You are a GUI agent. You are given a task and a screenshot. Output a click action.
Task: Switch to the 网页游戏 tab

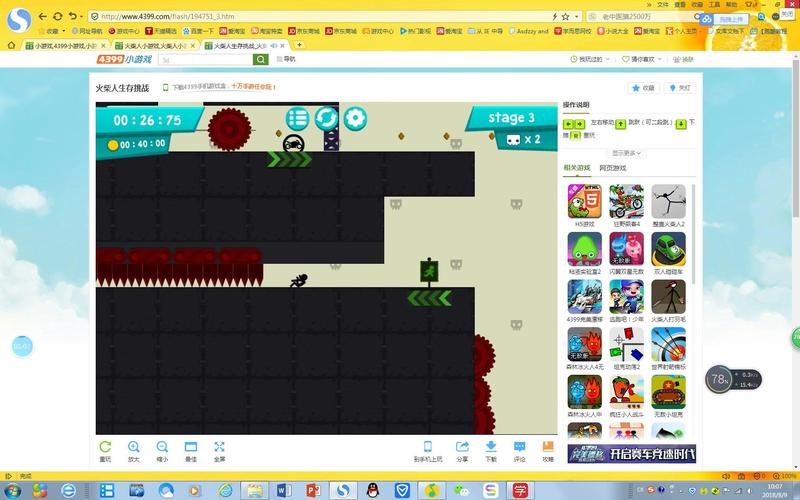(x=615, y=168)
